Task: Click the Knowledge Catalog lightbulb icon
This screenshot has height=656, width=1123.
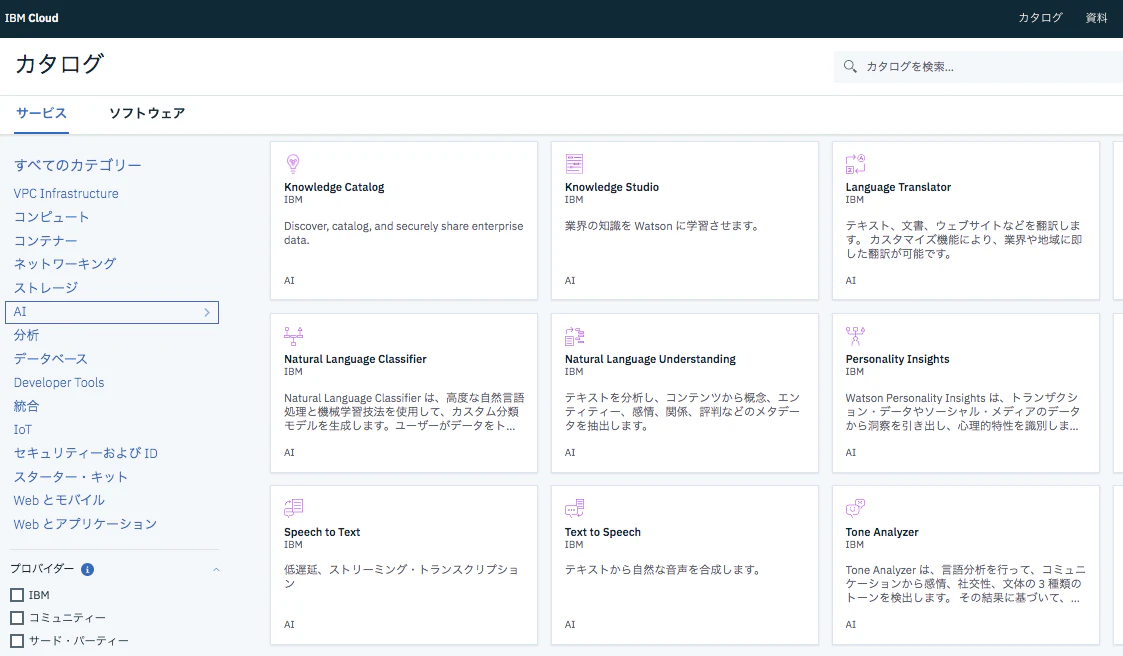Action: click(x=293, y=164)
